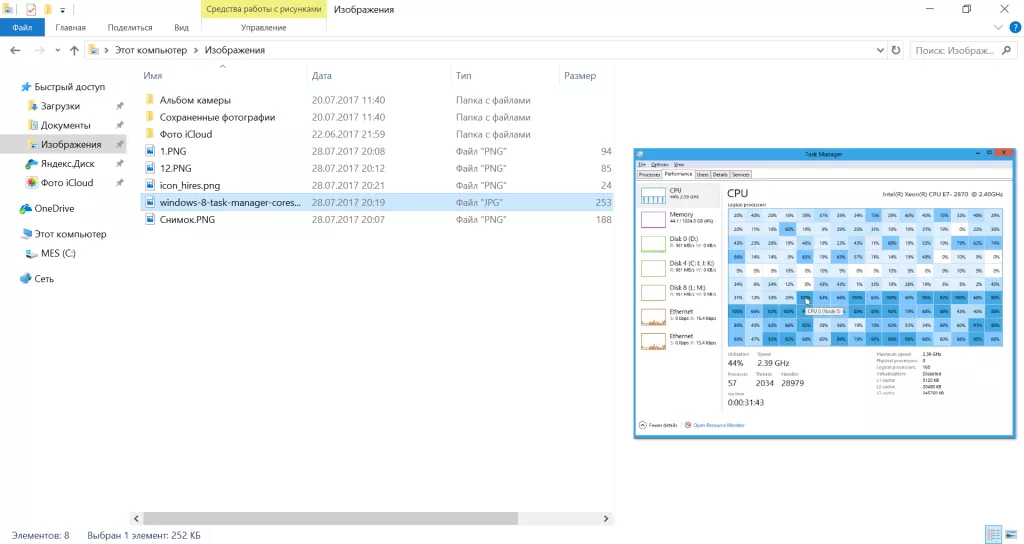The width and height of the screenshot is (1024, 544).
Task: Switch to large thumbnails view in status bar
Action: tap(1011, 535)
